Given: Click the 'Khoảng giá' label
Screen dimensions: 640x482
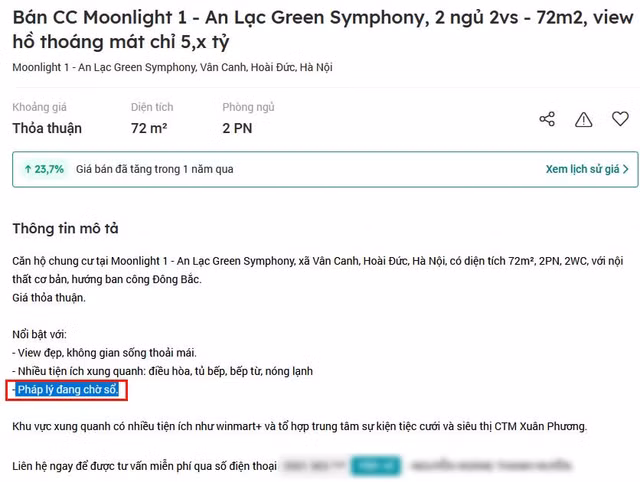Looking at the screenshot, I should point(41,107).
